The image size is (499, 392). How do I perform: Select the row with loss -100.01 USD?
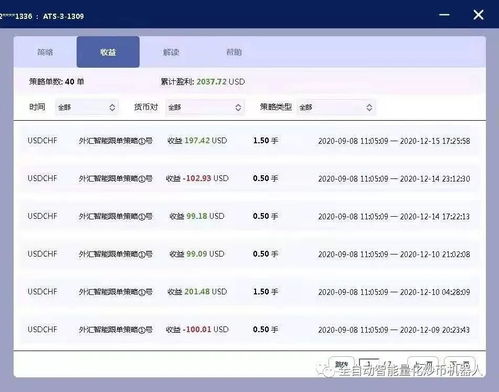click(250, 329)
